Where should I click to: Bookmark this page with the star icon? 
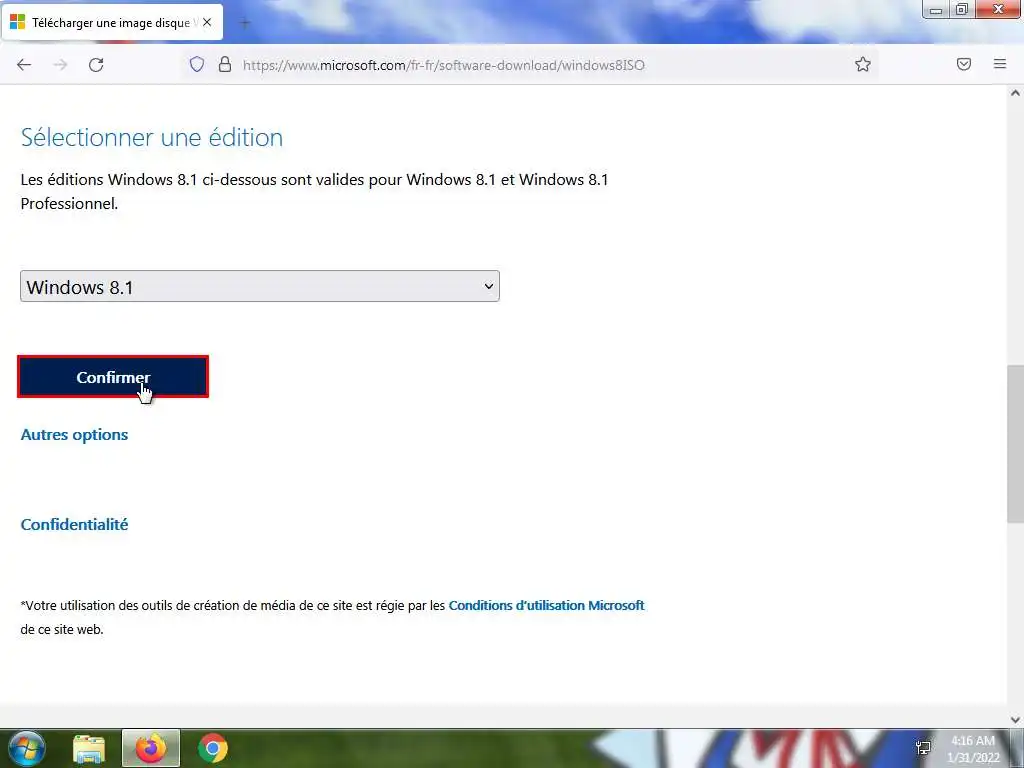[863, 64]
